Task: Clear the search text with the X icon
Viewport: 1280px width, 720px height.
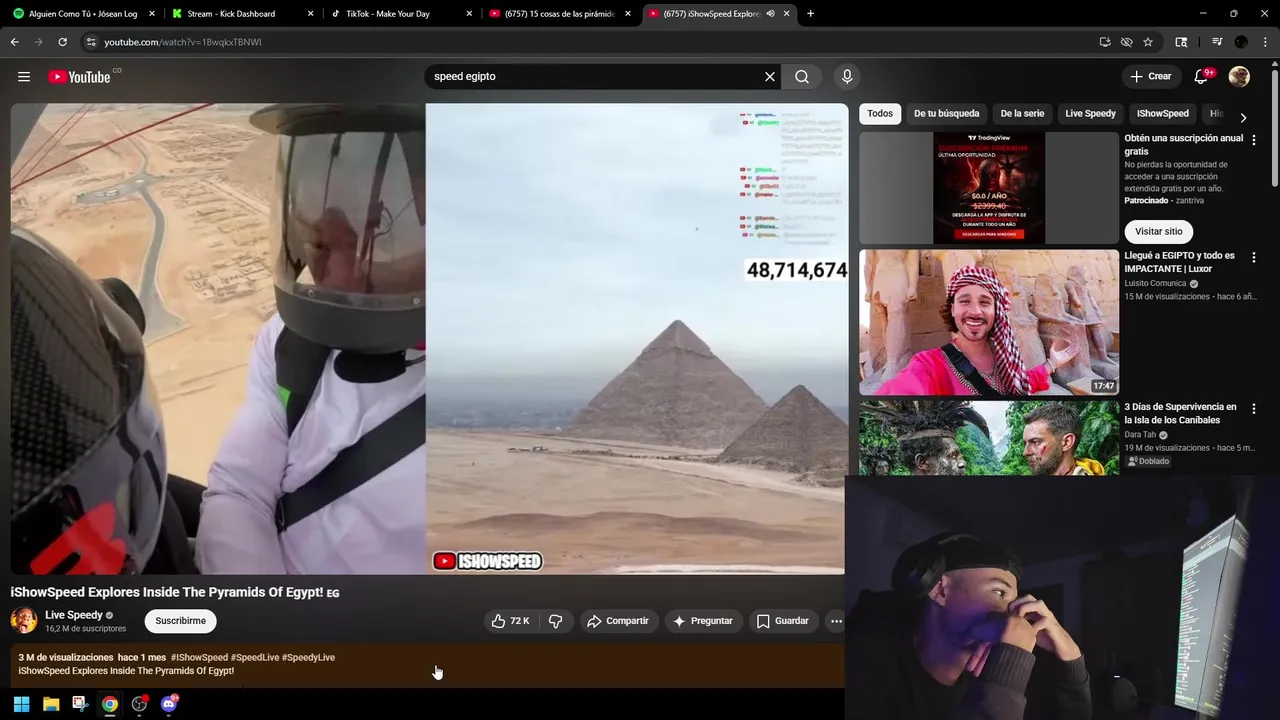Action: tap(770, 77)
